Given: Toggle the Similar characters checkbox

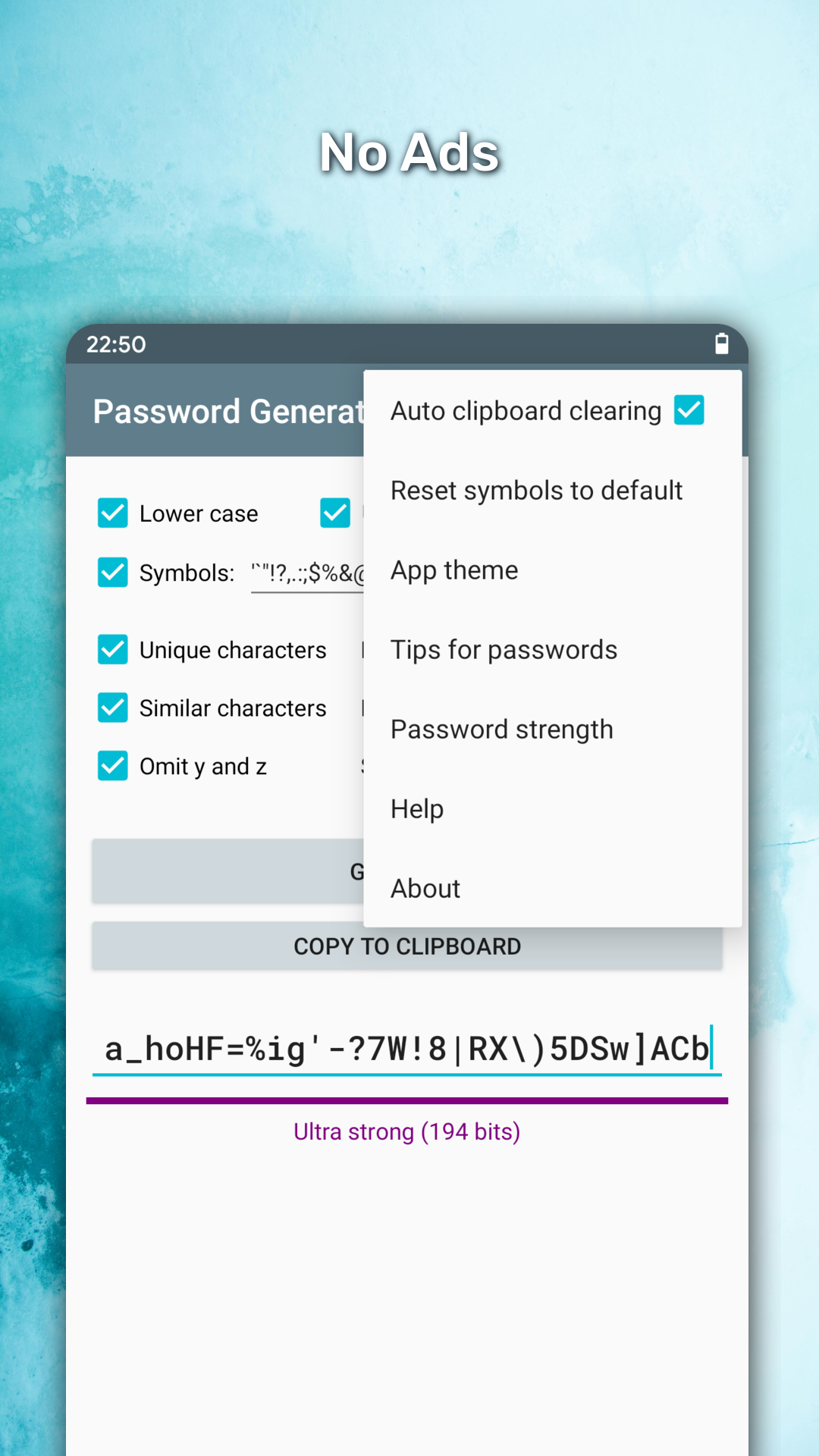Looking at the screenshot, I should [x=113, y=708].
